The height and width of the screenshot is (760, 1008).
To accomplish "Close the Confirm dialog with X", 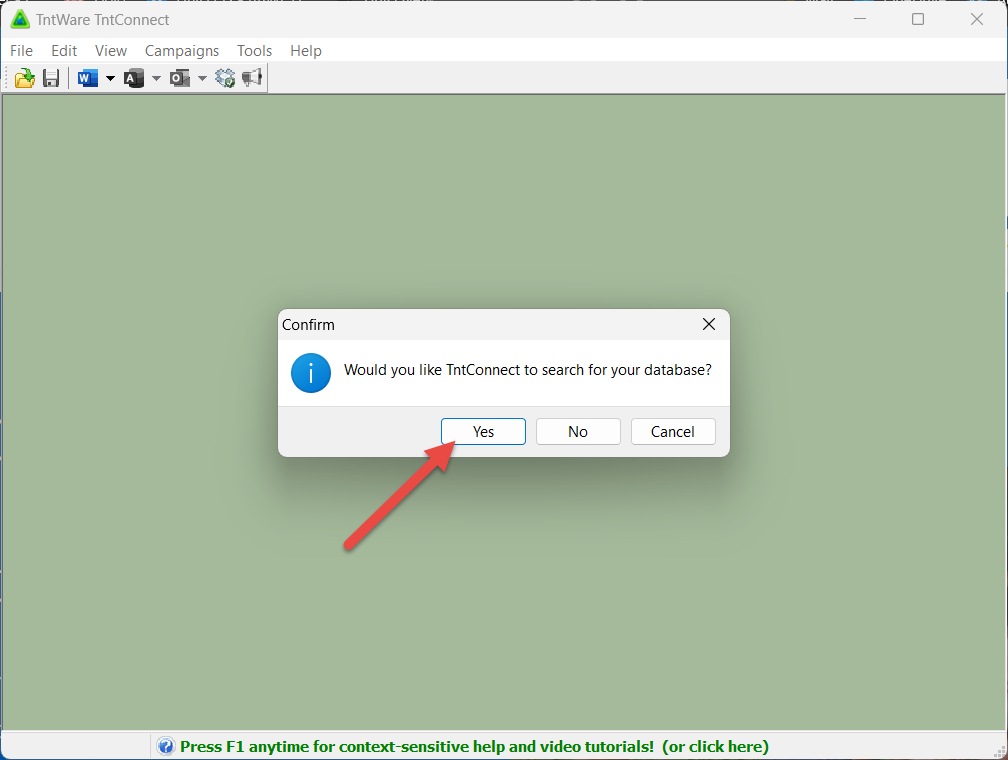I will [708, 324].
